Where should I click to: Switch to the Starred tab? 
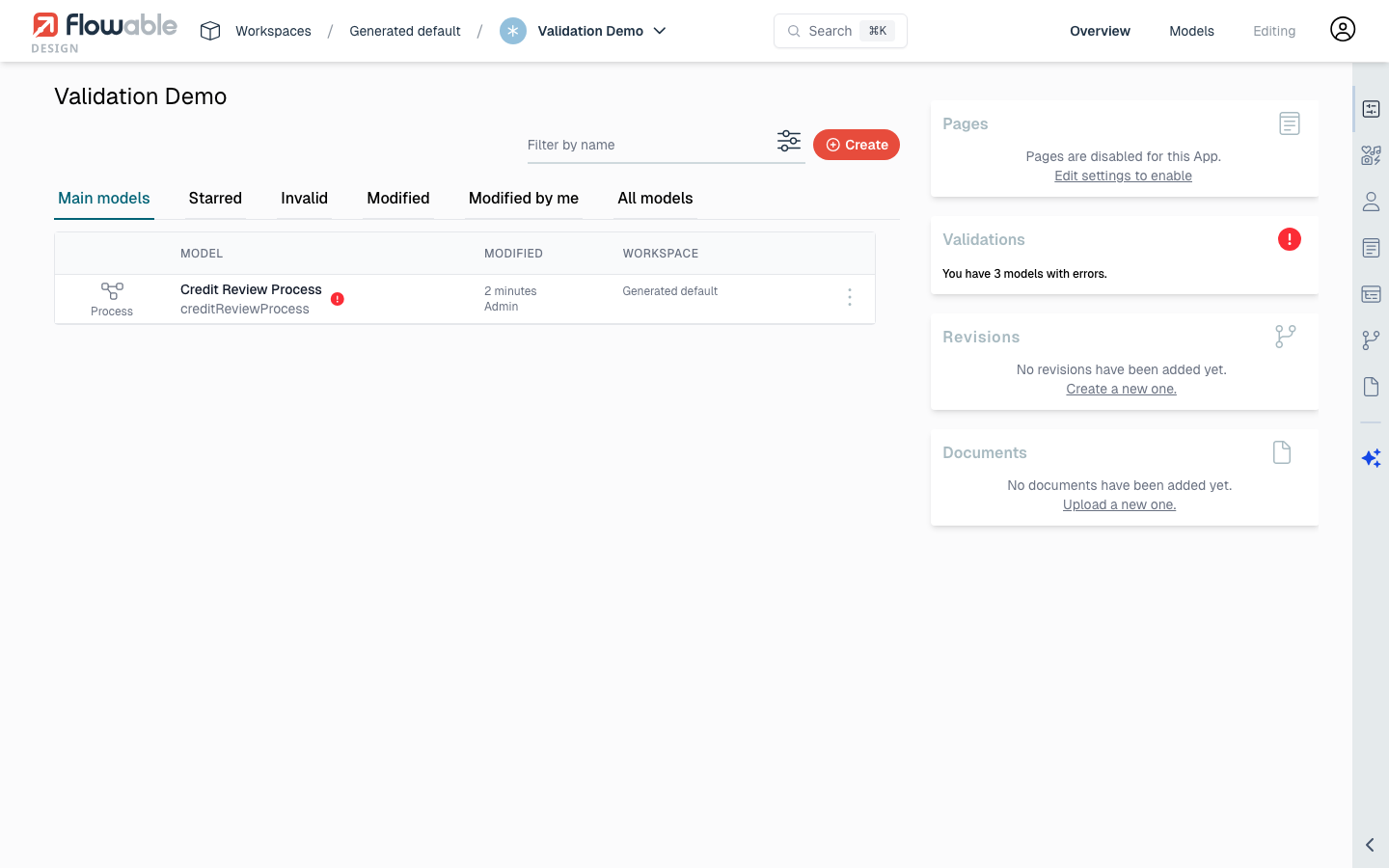(214, 199)
